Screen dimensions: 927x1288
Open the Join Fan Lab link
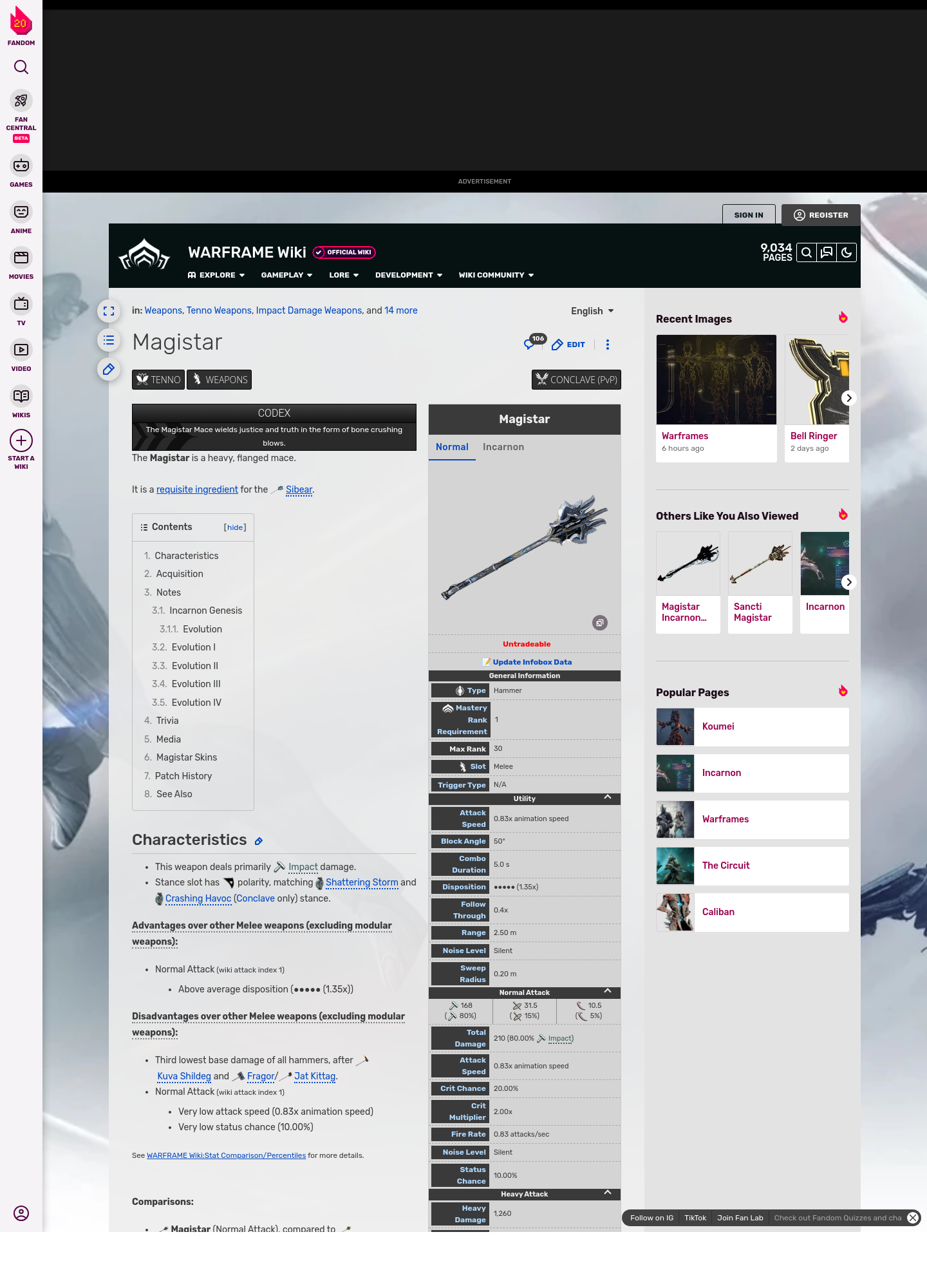point(740,1218)
